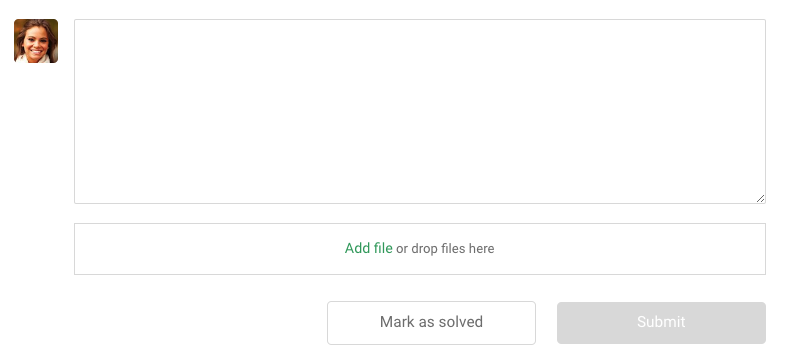Viewport: 785px width, 360px height.
Task: Click inside the attachment upload area
Action: click(420, 249)
